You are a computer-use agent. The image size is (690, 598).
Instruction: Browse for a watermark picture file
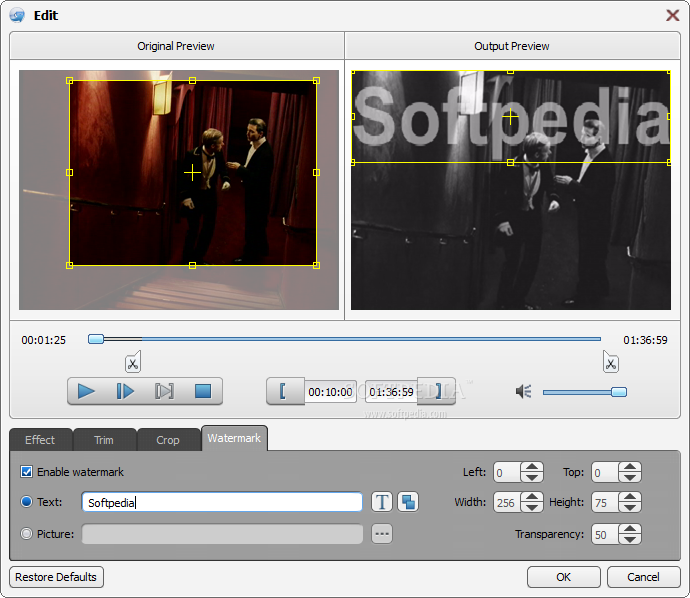coord(382,534)
